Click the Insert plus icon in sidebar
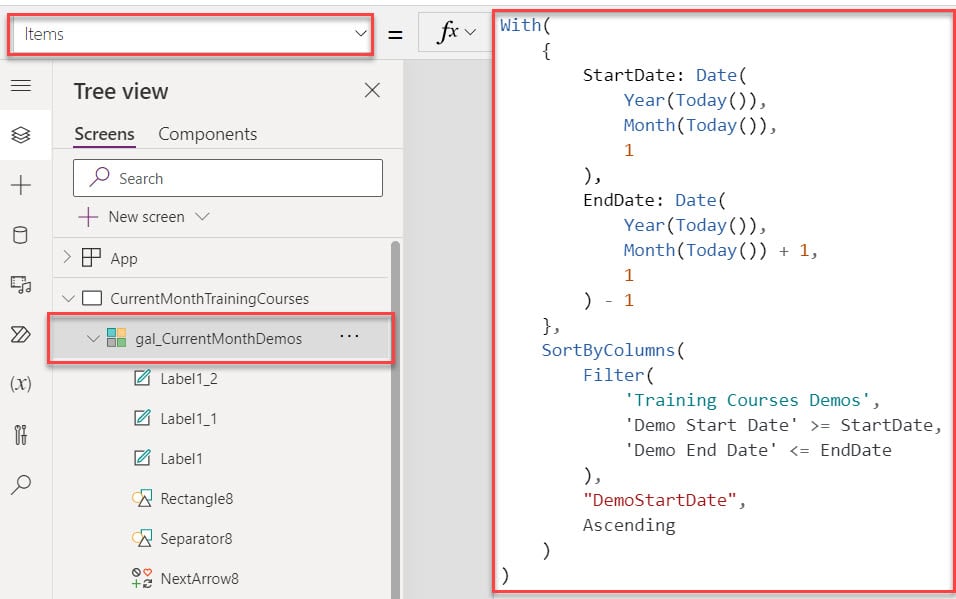This screenshot has height=599, width=956. click(21, 185)
